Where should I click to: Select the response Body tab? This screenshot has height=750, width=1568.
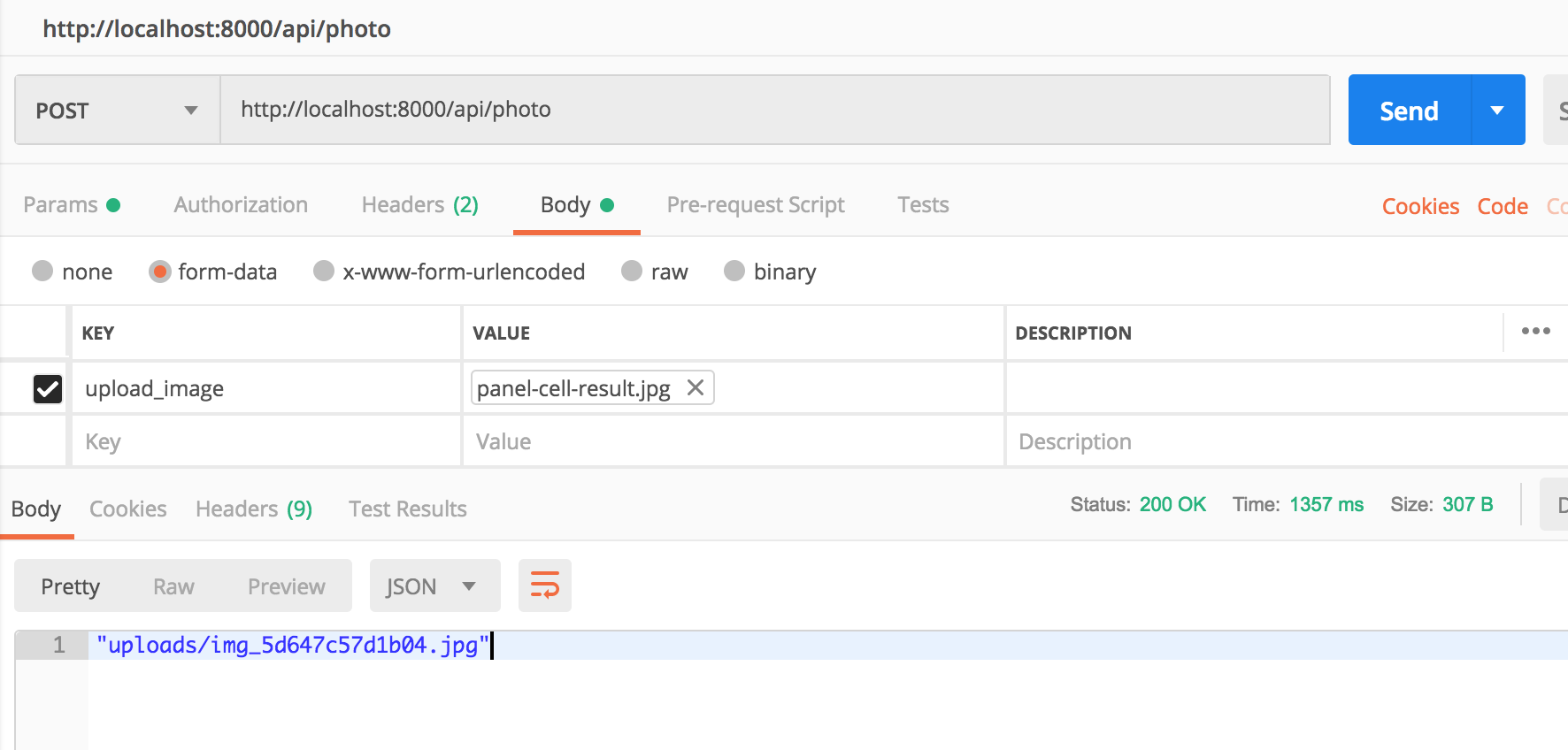point(36,509)
